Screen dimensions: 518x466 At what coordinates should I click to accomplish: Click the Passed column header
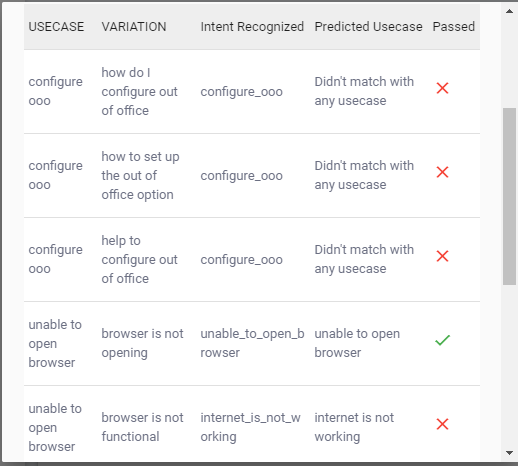coord(454,27)
